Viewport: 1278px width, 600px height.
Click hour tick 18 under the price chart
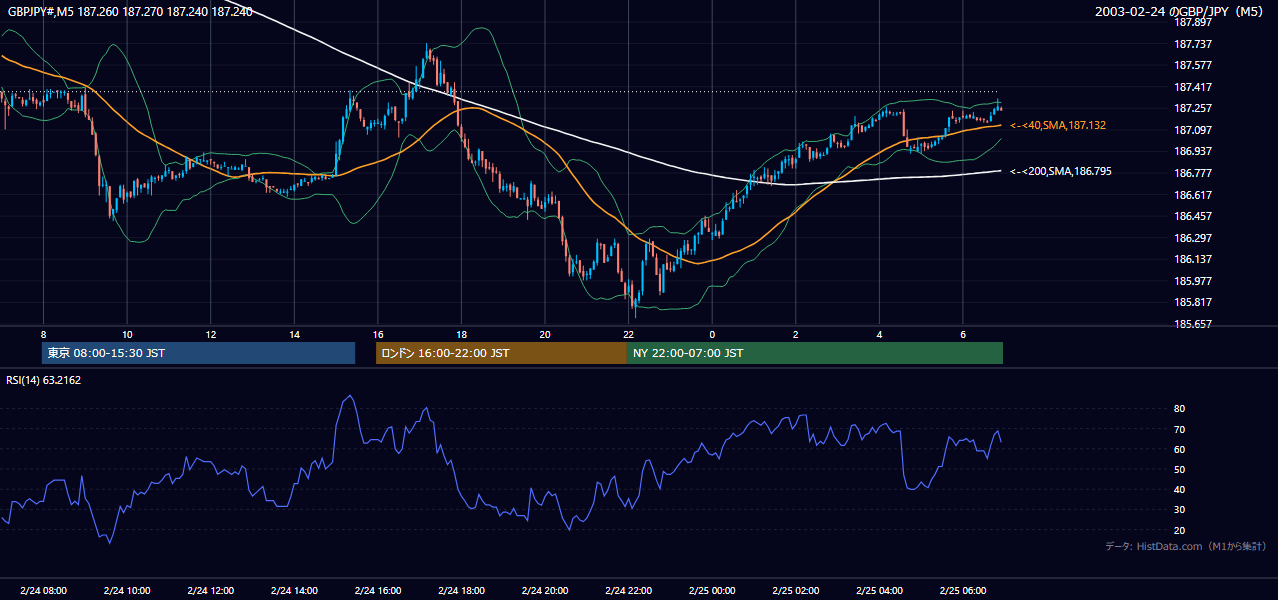461,334
